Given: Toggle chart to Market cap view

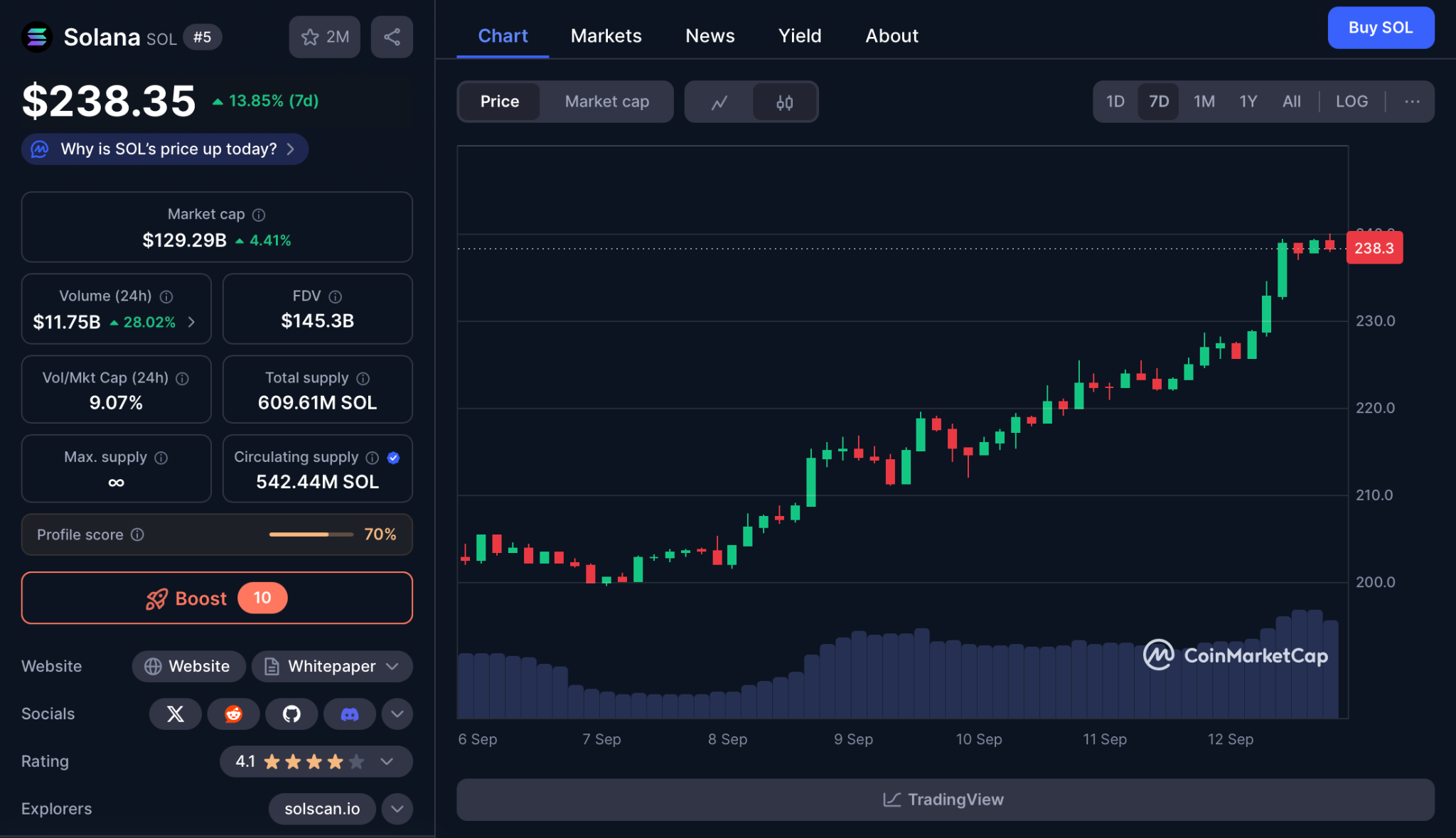Looking at the screenshot, I should point(606,102).
